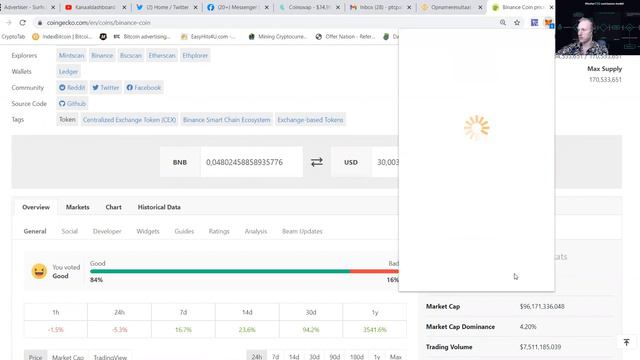
Task: Select the Developer sub-tab
Action: tap(107, 231)
